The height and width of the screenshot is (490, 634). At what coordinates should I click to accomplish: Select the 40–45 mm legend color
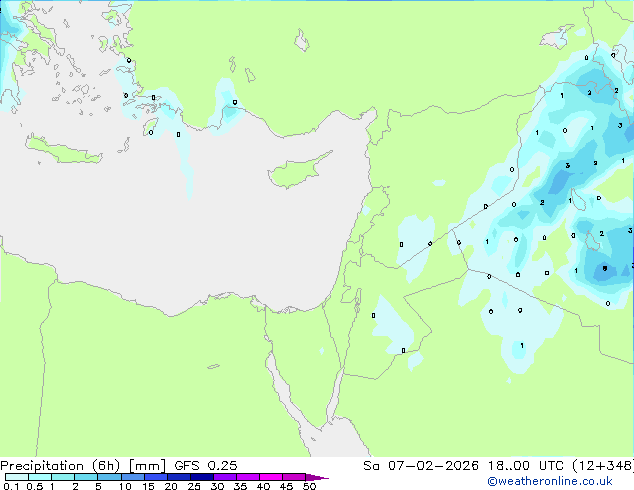(x=271, y=477)
